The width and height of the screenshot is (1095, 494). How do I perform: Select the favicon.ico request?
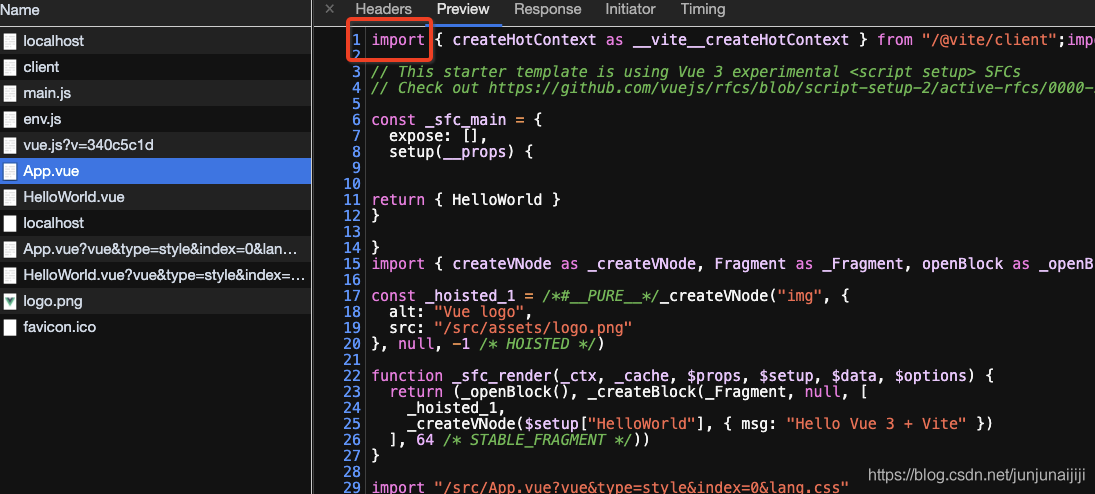[x=155, y=327]
